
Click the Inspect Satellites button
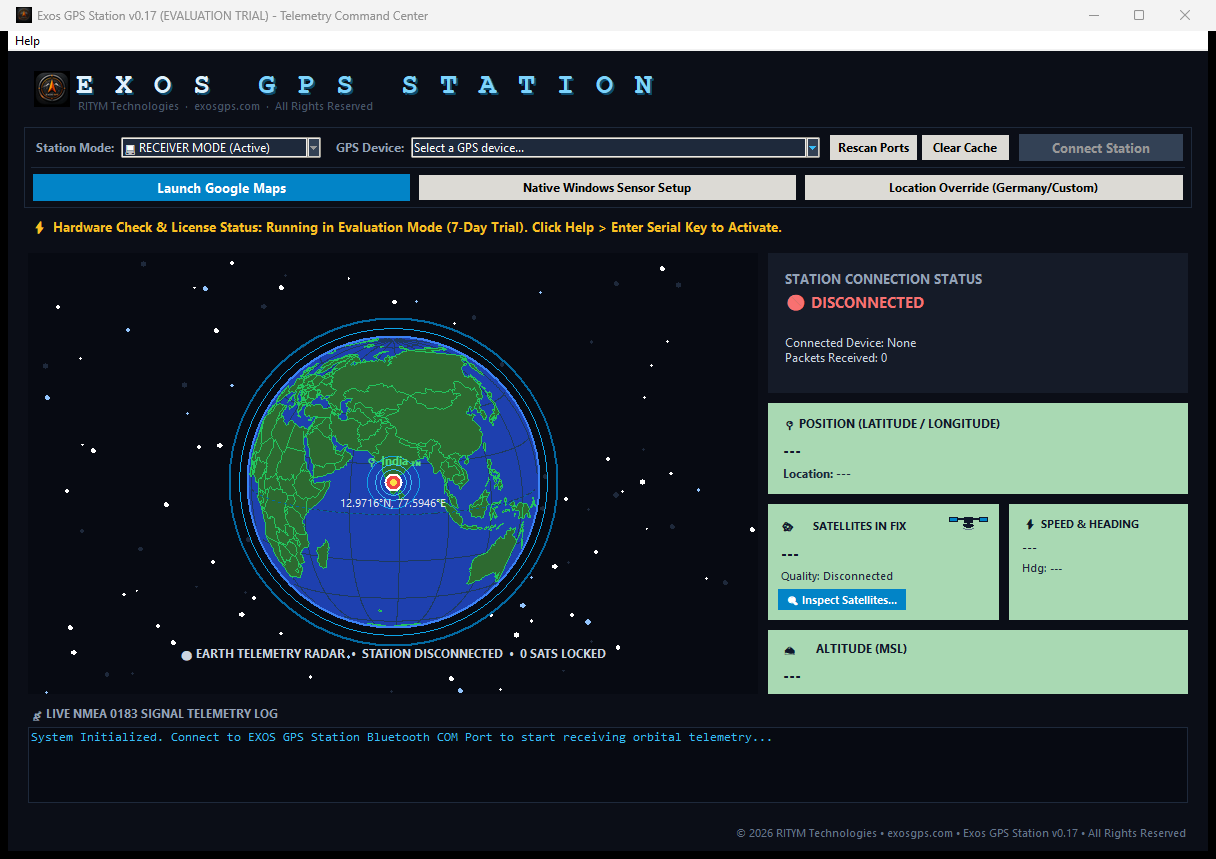[842, 600]
